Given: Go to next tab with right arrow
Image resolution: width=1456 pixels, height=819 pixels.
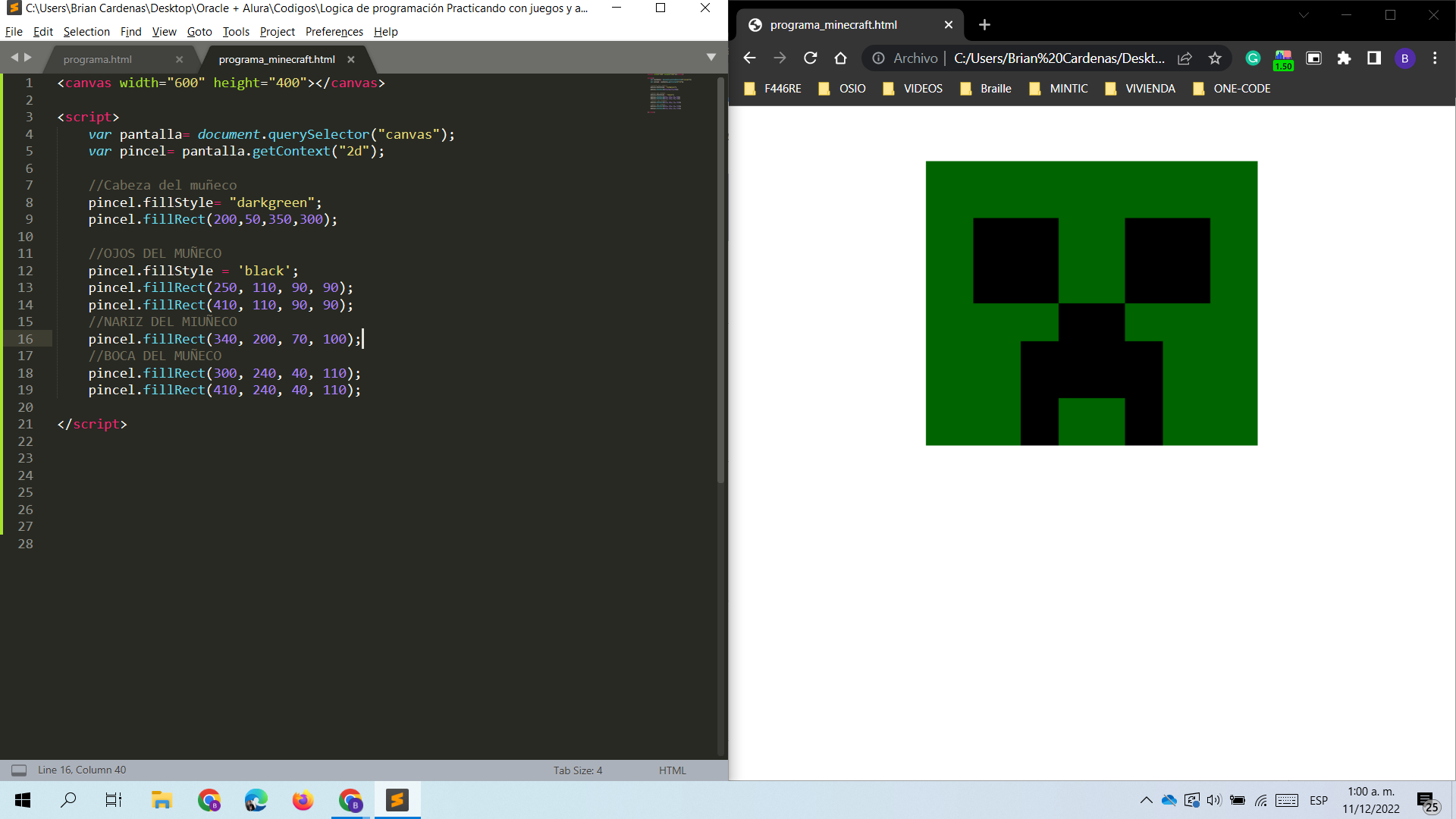Looking at the screenshot, I should (x=28, y=58).
